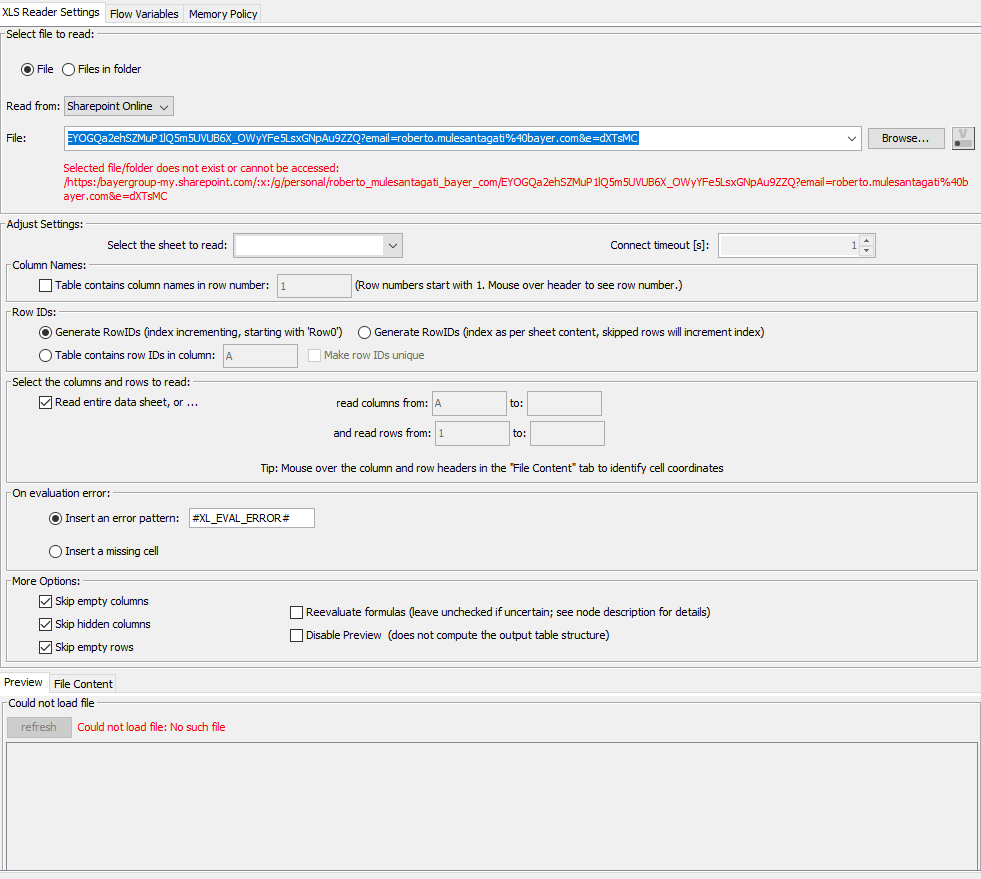The image size is (981, 879).
Task: Decrease connect timeout with down arrow
Action: click(x=867, y=251)
